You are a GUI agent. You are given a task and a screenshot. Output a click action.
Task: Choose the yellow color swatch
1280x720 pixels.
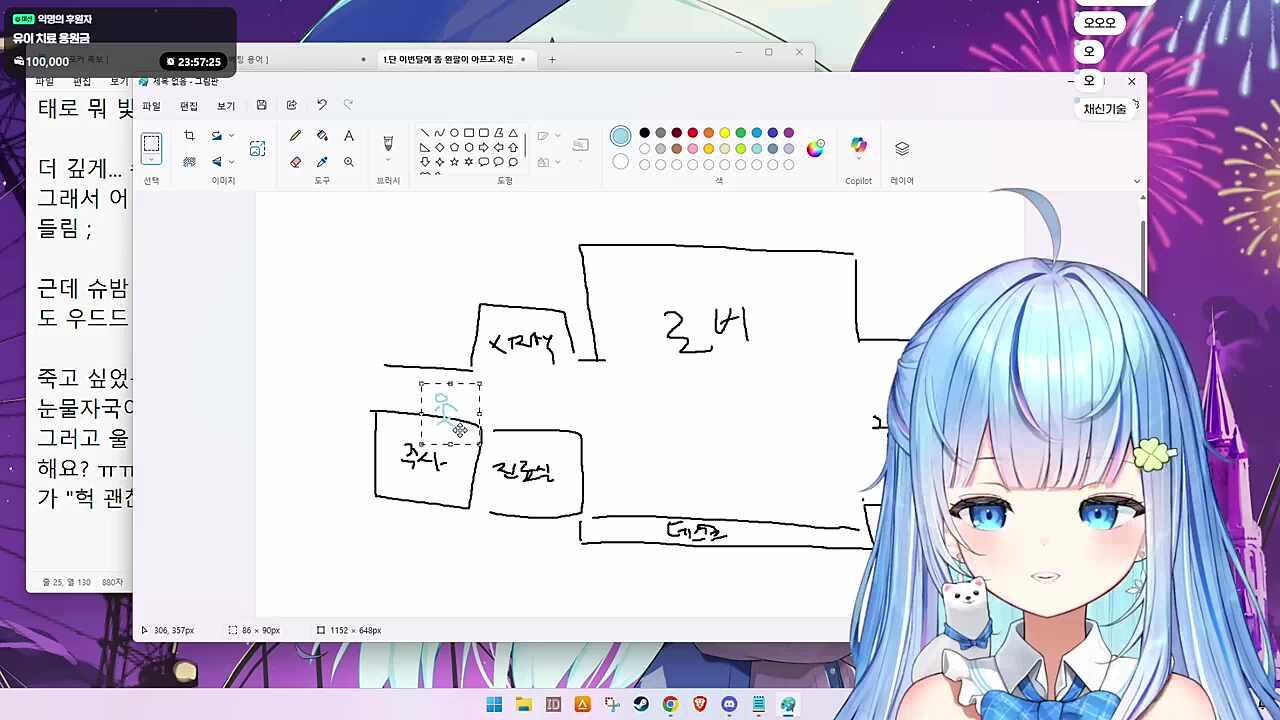coord(725,133)
